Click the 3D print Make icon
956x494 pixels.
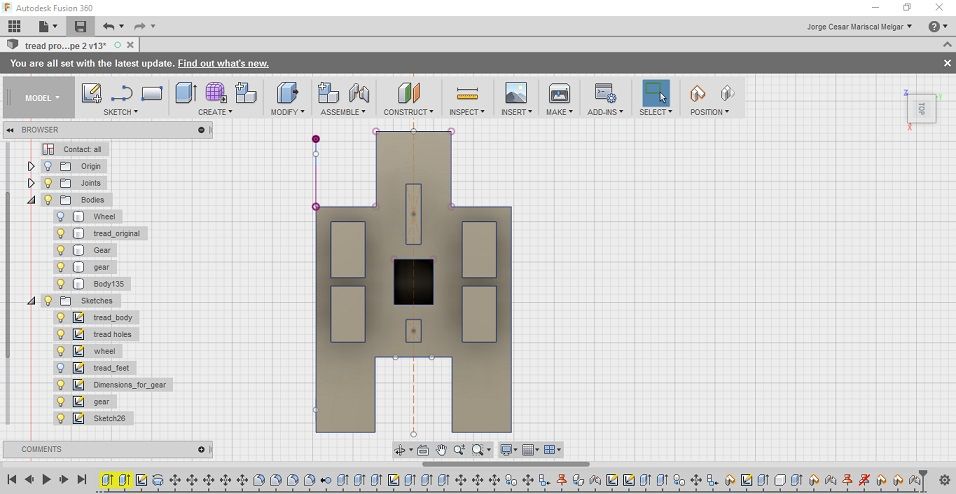tap(559, 93)
